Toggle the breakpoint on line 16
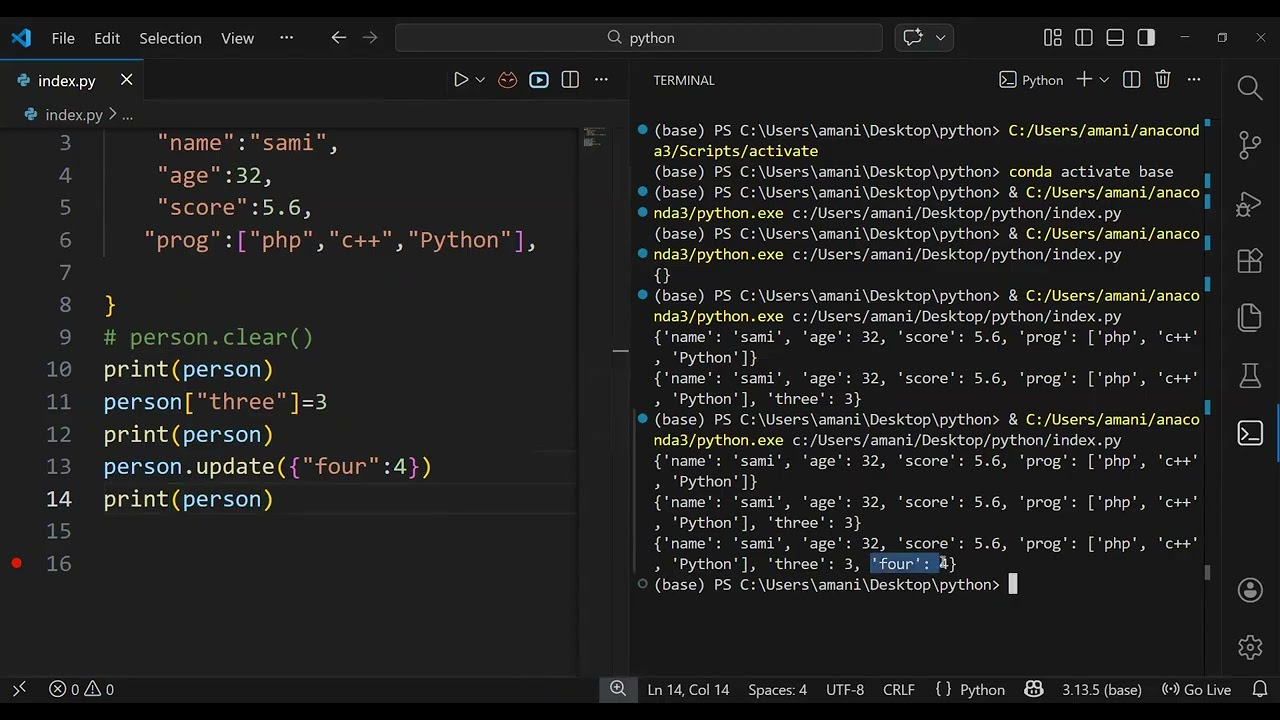Viewport: 1280px width, 720px height. 16,564
